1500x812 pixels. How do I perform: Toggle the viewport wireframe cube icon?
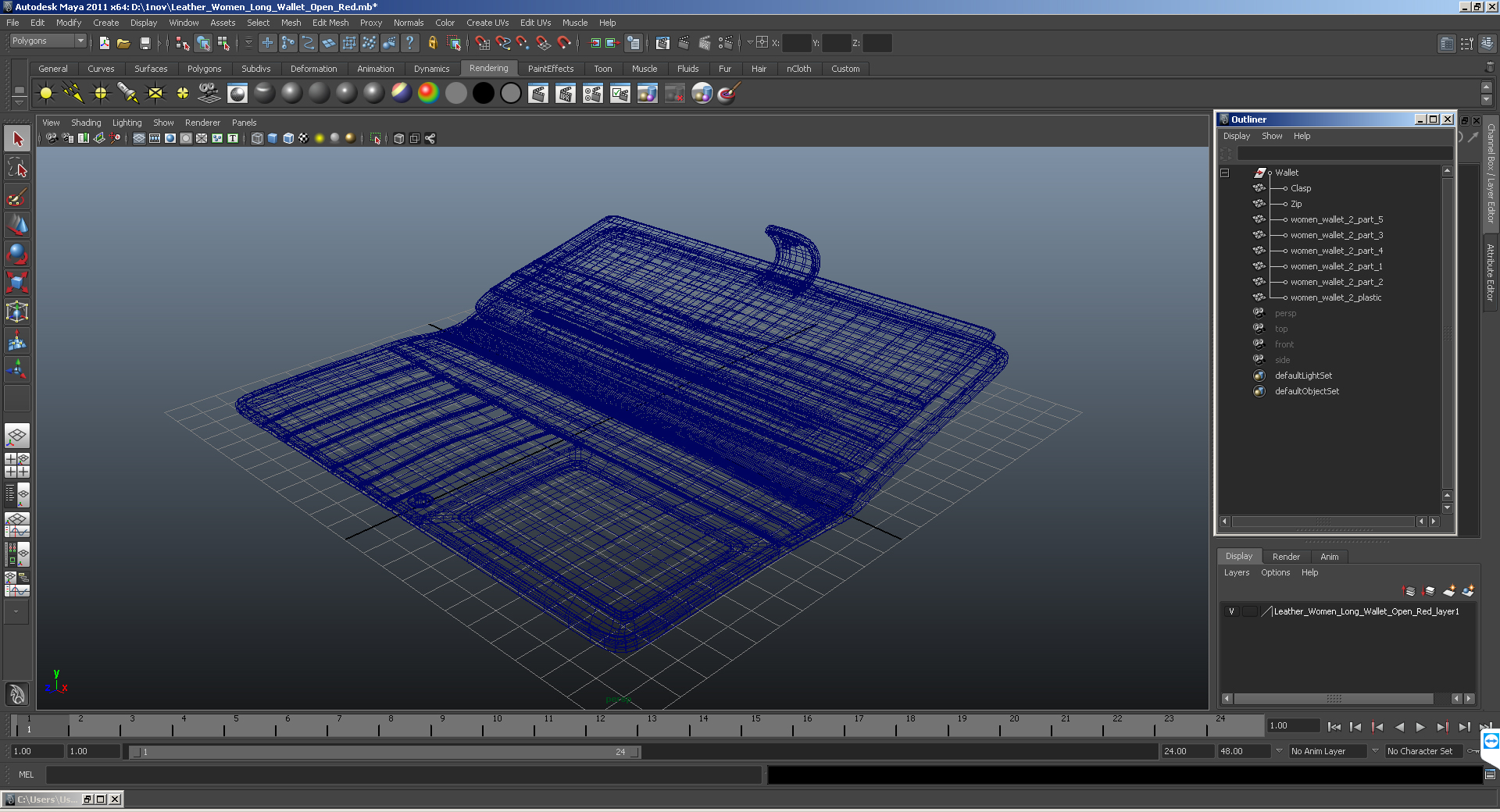click(257, 138)
